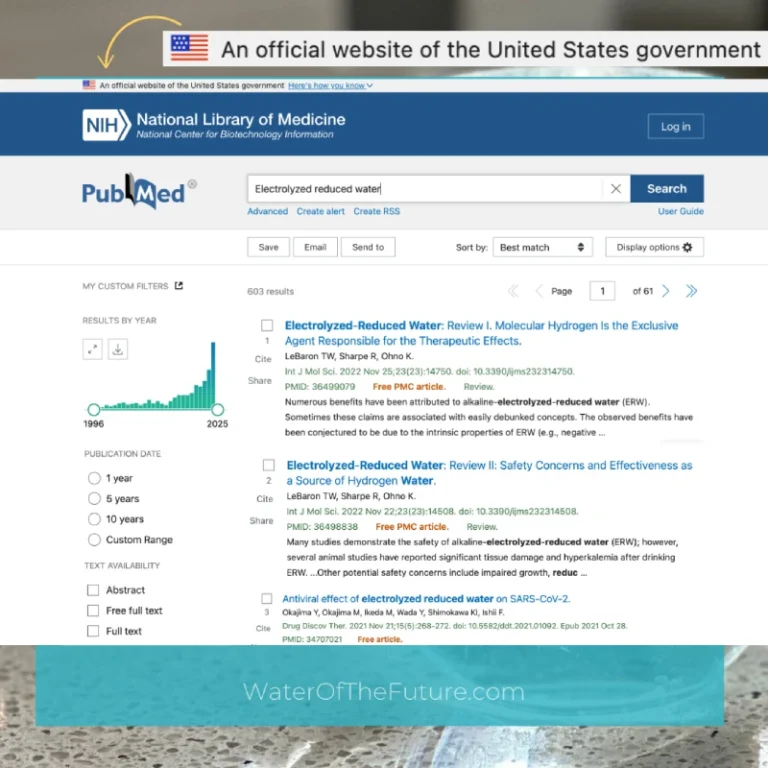This screenshot has width=768, height=768.
Task: Open the Send to menu
Action: click(368, 247)
